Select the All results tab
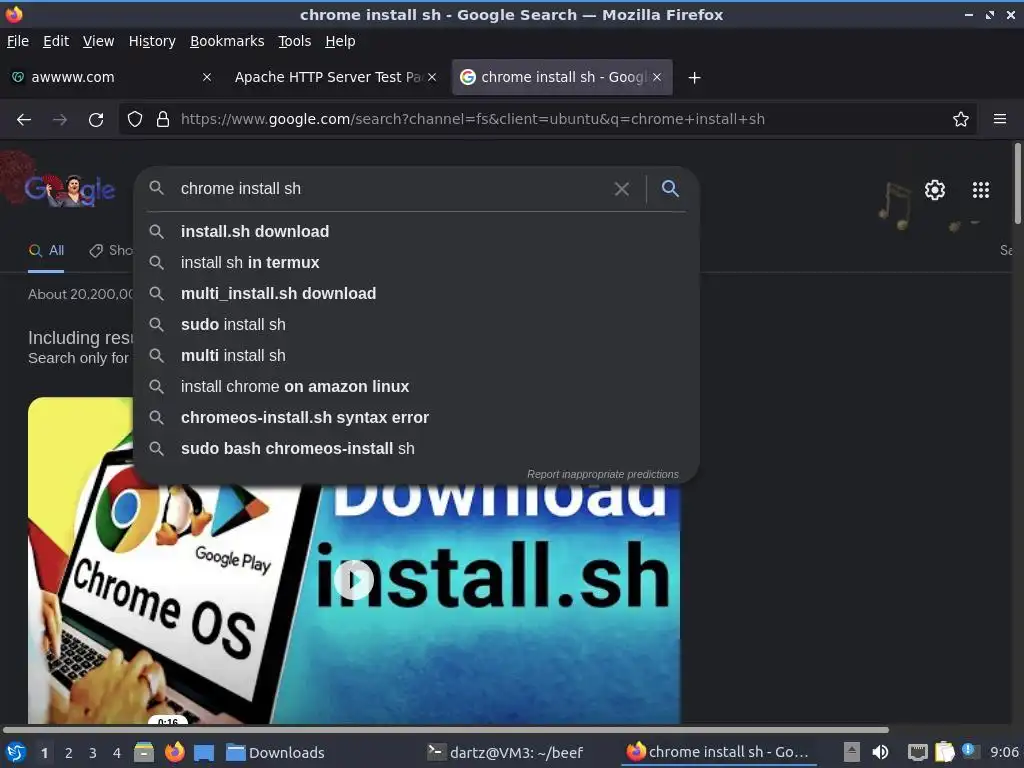This screenshot has width=1024, height=768. tap(46, 250)
